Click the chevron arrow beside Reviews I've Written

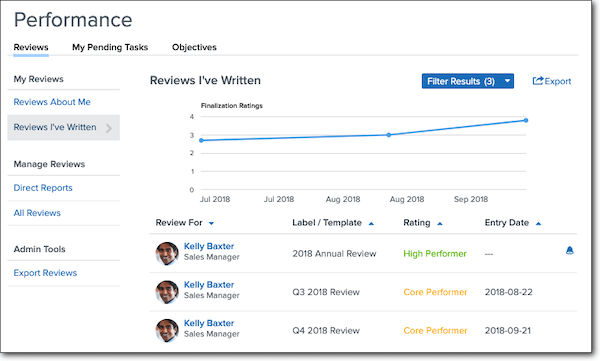pos(109,128)
